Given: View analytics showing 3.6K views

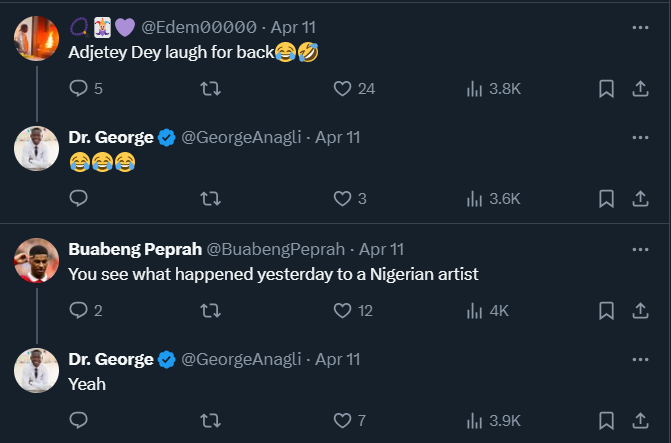Looking at the screenshot, I should click(494, 198).
